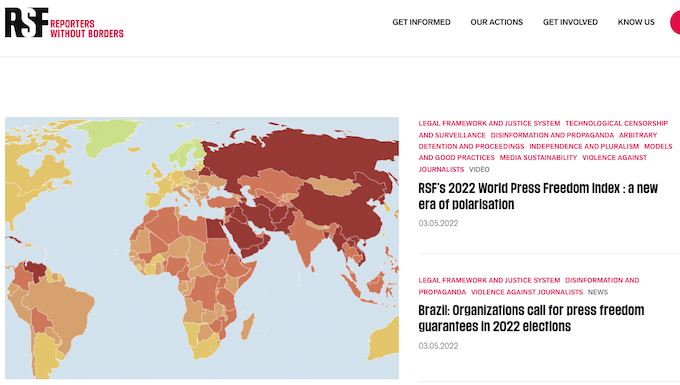Viewport: 680px width, 385px height.
Task: Click the NEWS label on Brazil article
Action: click(x=598, y=292)
